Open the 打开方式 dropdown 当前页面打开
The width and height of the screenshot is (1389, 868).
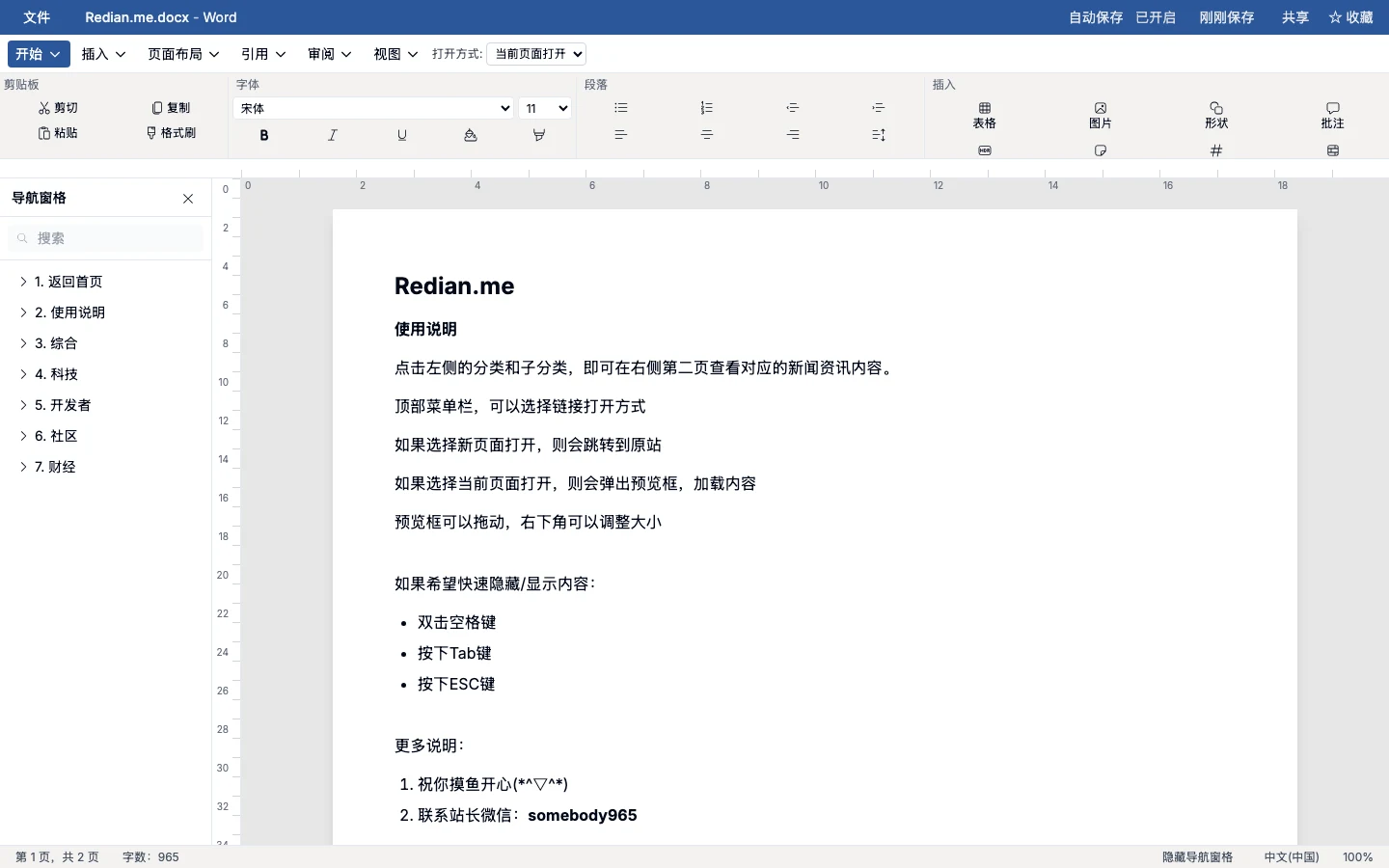(536, 54)
